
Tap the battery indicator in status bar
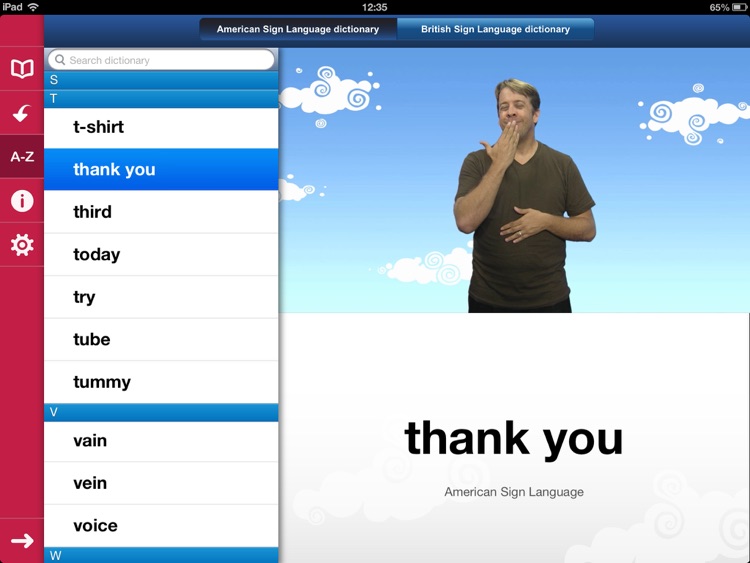click(x=739, y=7)
